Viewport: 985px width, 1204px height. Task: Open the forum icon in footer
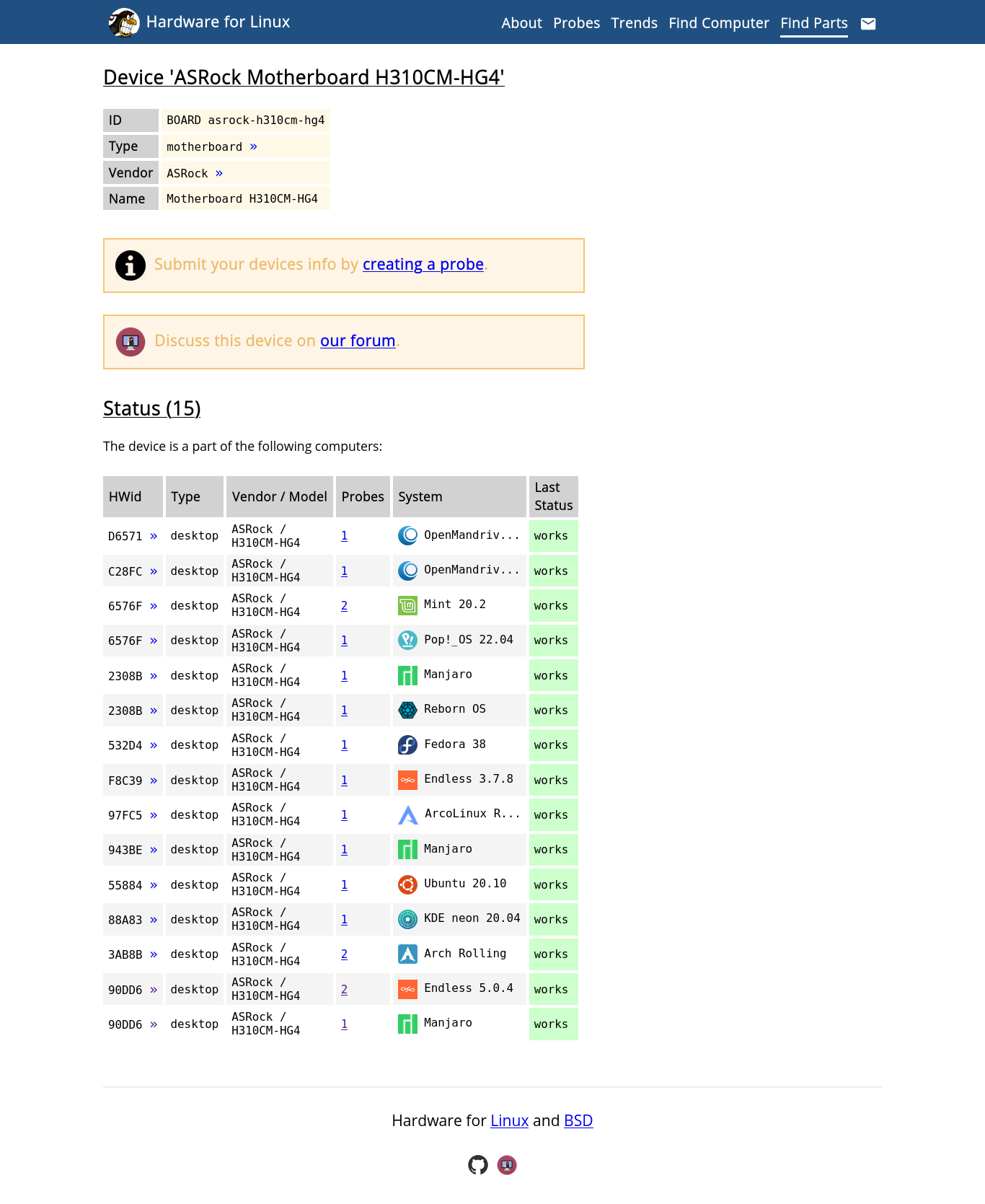[x=507, y=1165]
